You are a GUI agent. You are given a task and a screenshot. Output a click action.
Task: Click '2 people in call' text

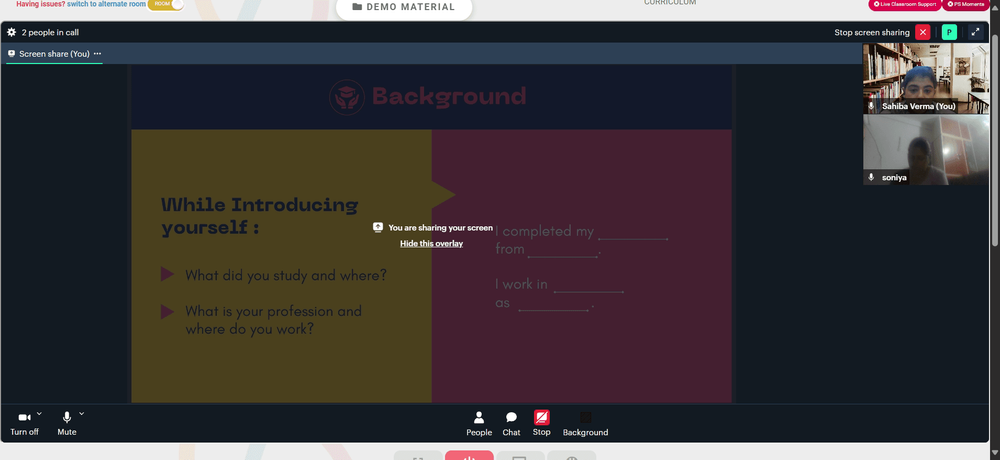point(50,33)
